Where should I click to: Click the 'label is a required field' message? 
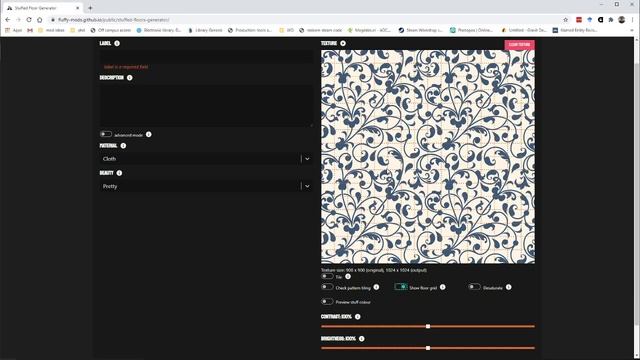(126, 67)
